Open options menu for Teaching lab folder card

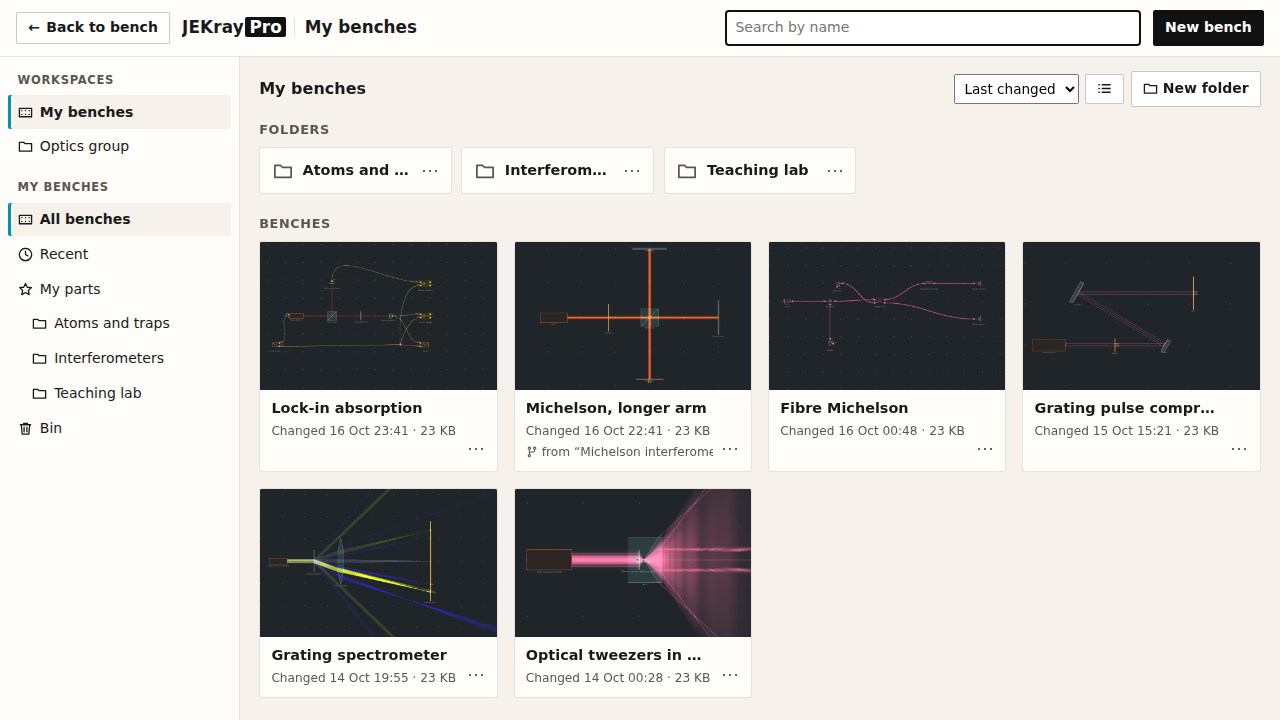[835, 171]
